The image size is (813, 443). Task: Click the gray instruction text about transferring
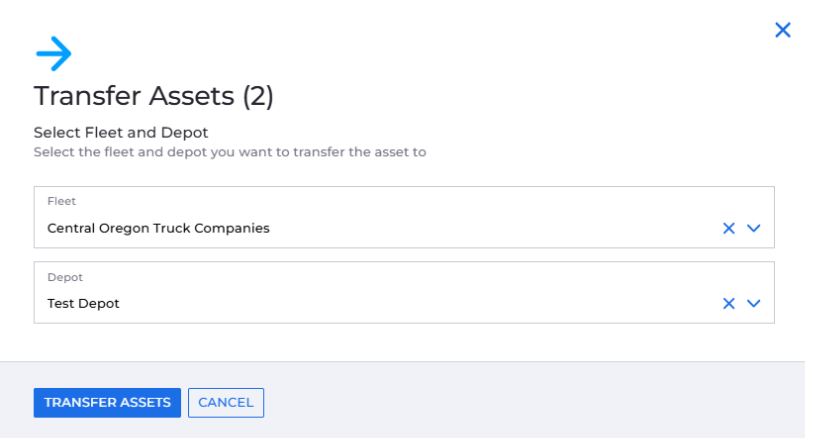pyautogui.click(x=230, y=152)
